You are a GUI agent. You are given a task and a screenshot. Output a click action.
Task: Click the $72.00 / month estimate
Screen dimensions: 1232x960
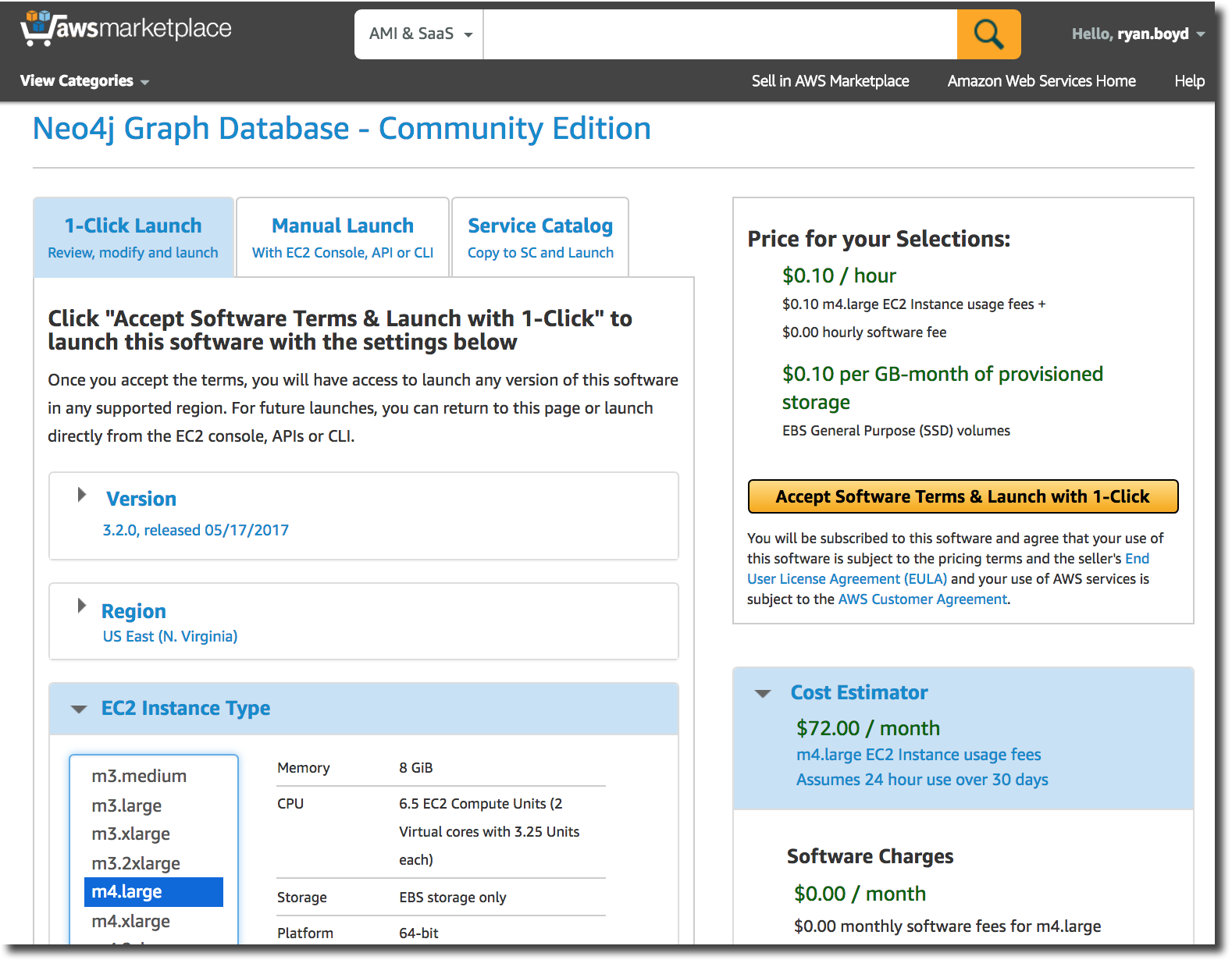click(867, 728)
